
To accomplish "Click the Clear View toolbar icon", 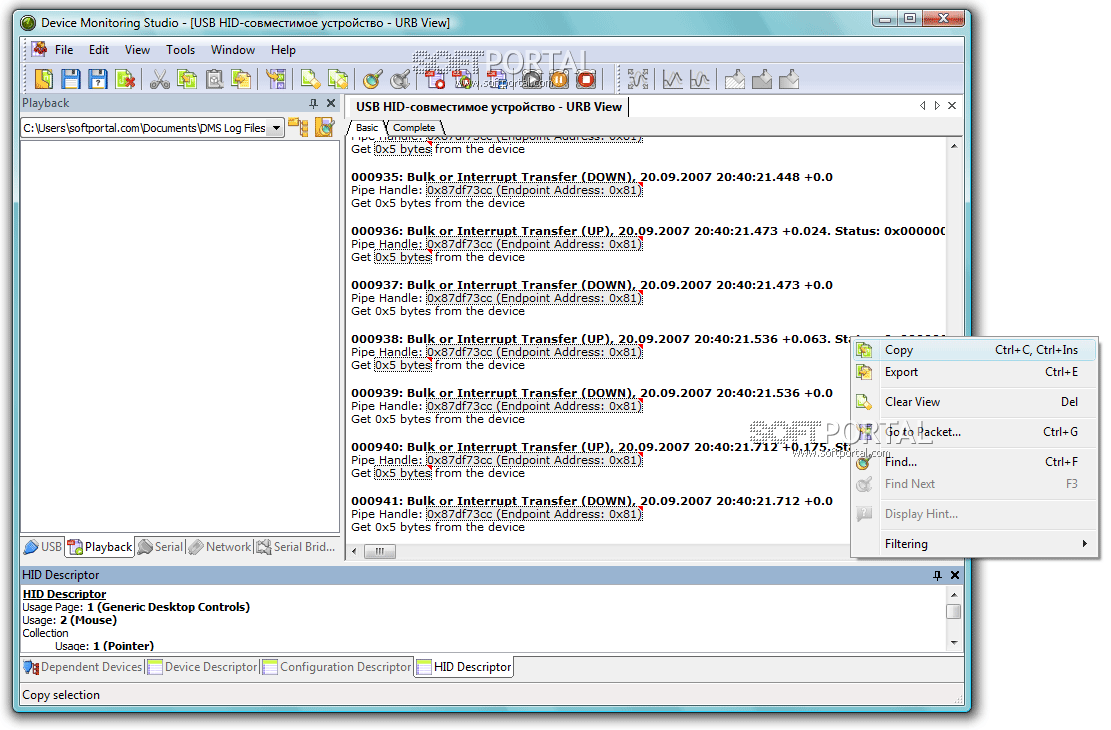I will 310,79.
